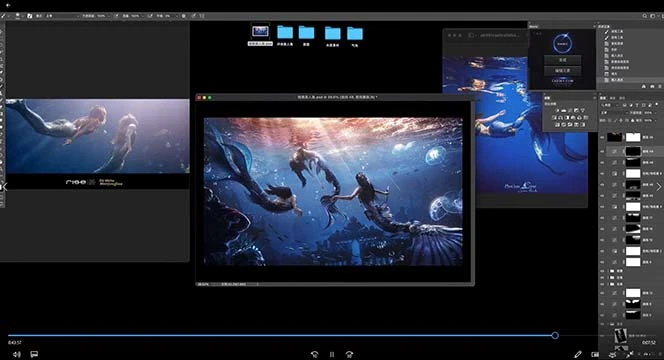
Task: Open the brush opacity dropdown
Action: [x=103, y=16]
